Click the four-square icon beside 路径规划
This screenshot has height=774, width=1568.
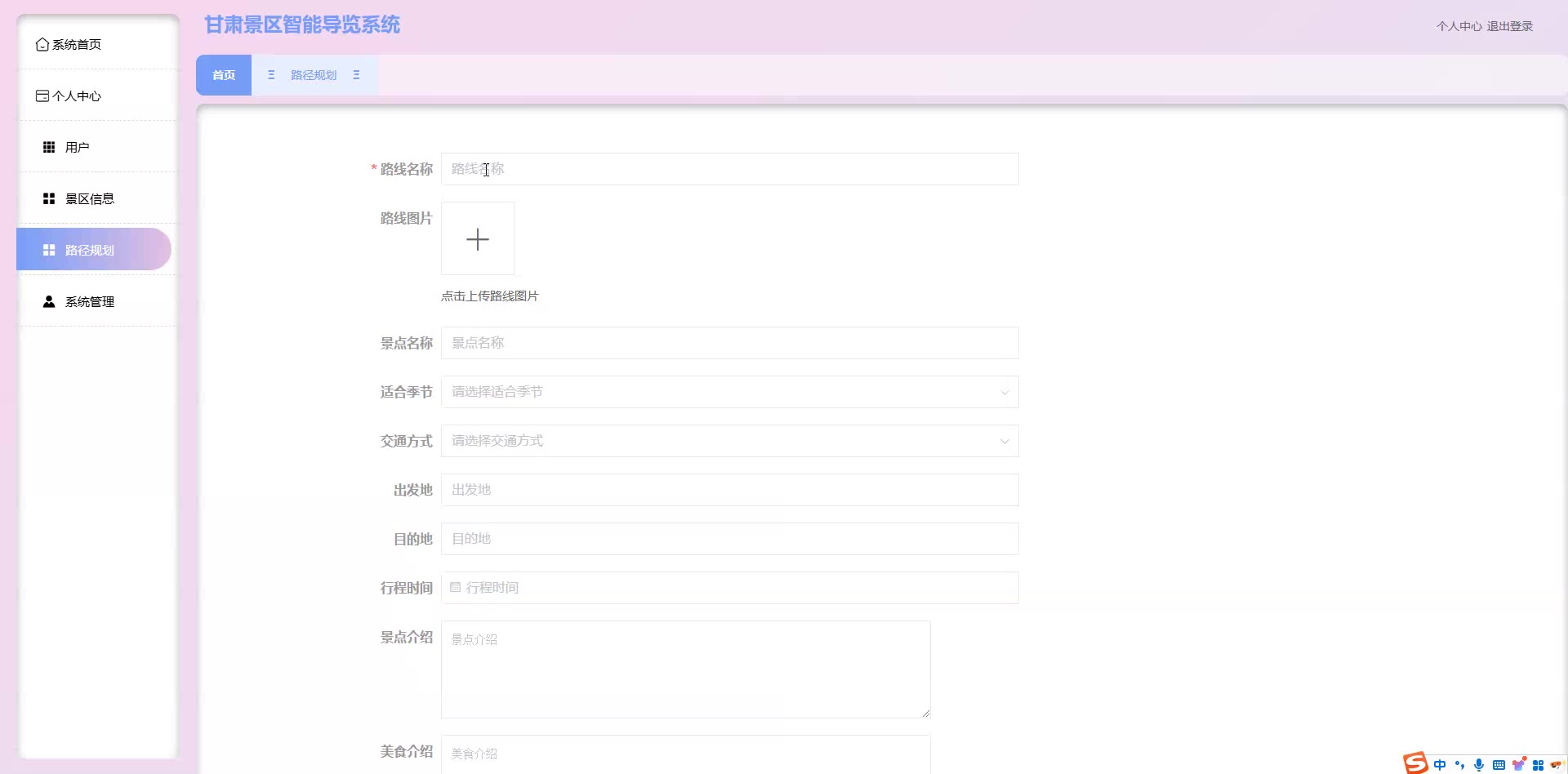point(49,250)
